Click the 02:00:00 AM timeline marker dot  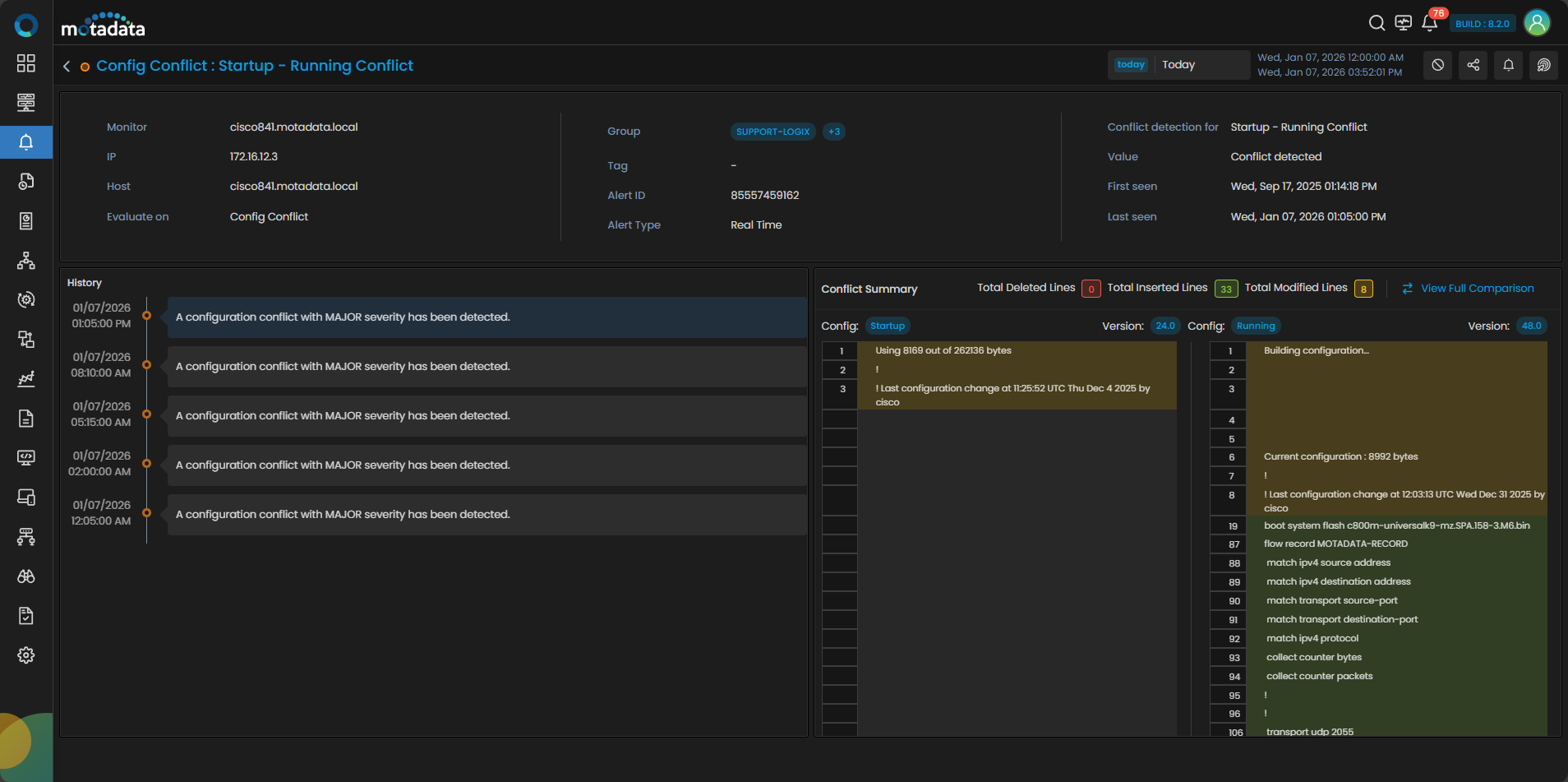coord(147,464)
